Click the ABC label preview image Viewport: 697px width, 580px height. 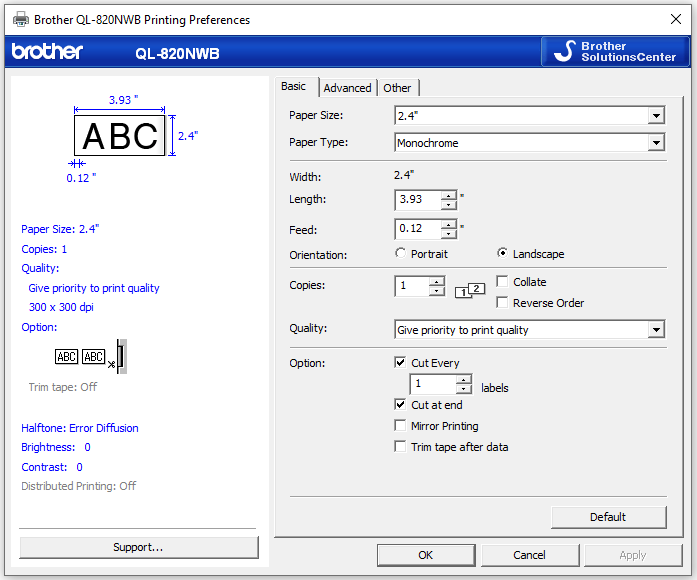[120, 136]
